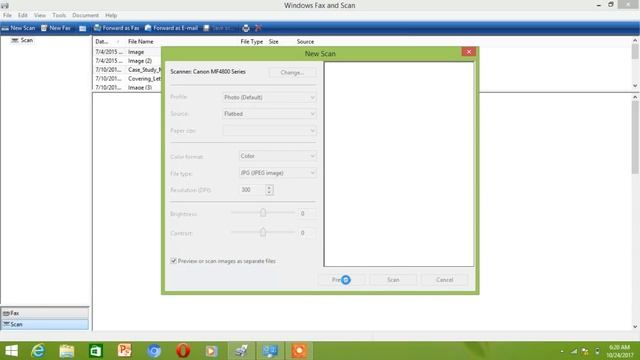The image size is (640, 360).
Task: Start a New Scan from the toolbar
Action: tap(18, 28)
